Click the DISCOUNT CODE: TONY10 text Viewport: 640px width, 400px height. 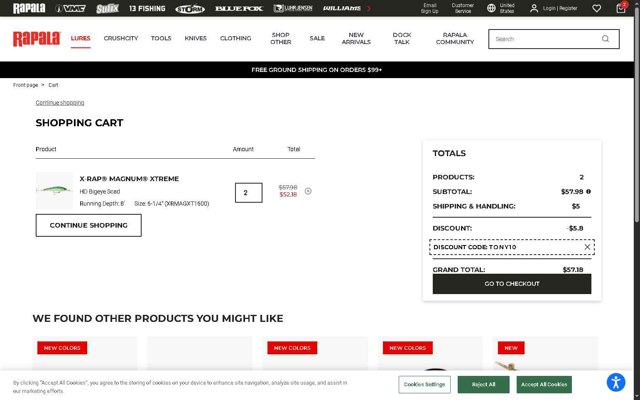[x=475, y=247]
